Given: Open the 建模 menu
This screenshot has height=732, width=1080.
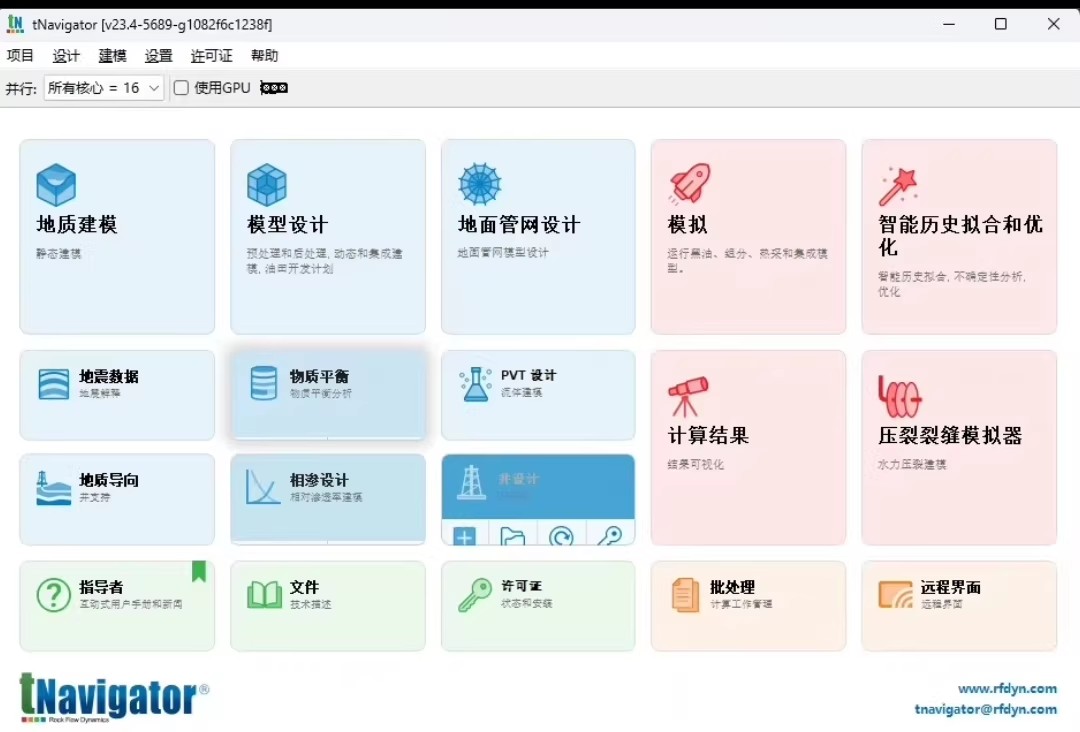Looking at the screenshot, I should [x=112, y=56].
